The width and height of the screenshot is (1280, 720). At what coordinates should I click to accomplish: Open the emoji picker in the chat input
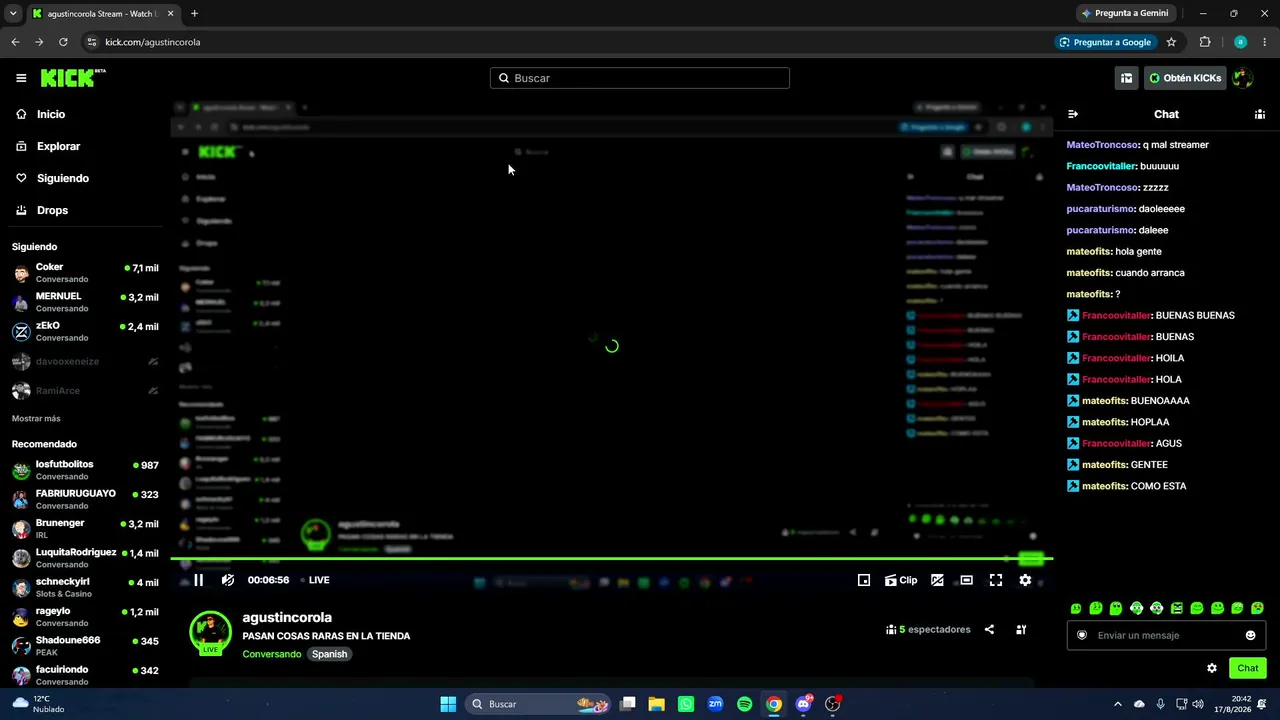tap(1250, 635)
